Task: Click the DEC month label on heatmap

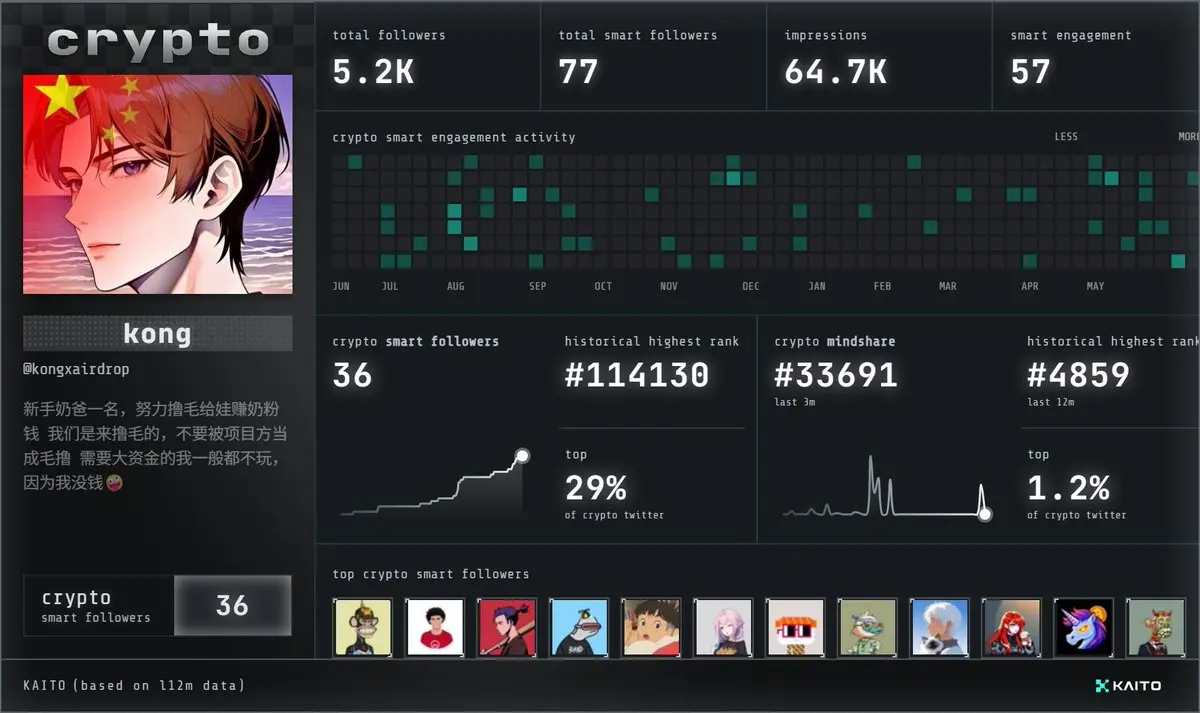Action: (x=750, y=287)
